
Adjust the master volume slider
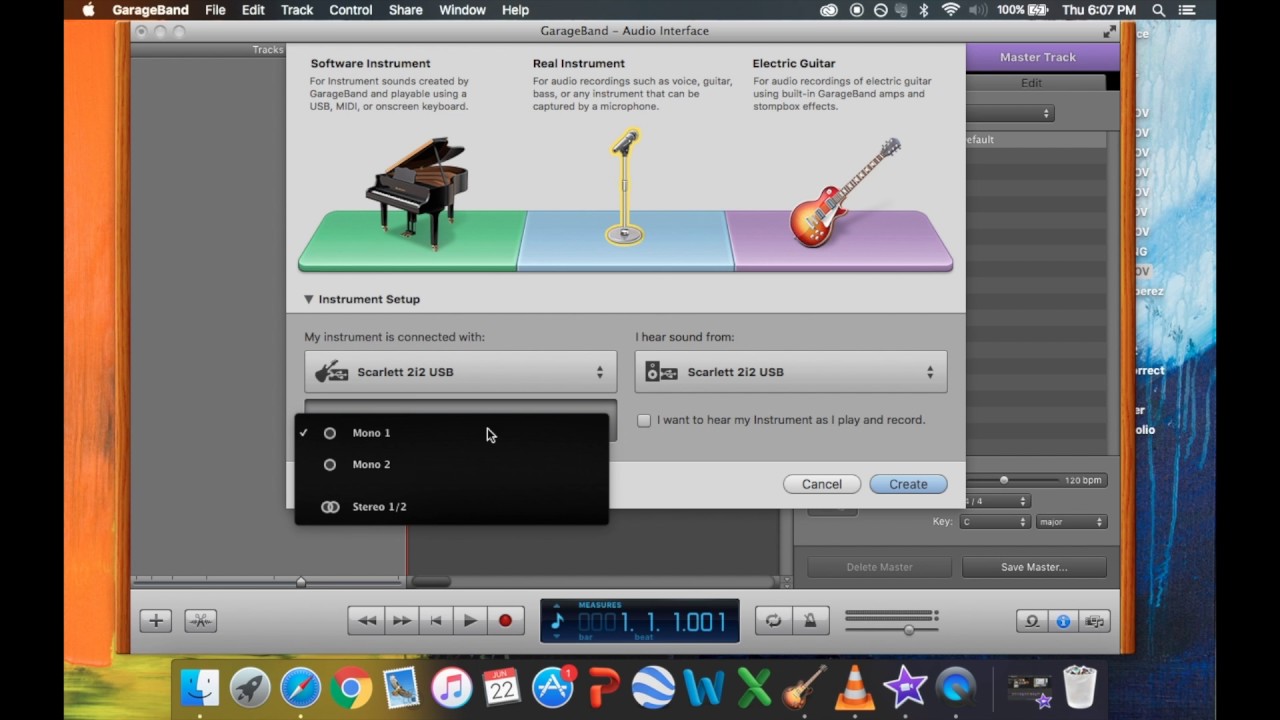coord(909,630)
